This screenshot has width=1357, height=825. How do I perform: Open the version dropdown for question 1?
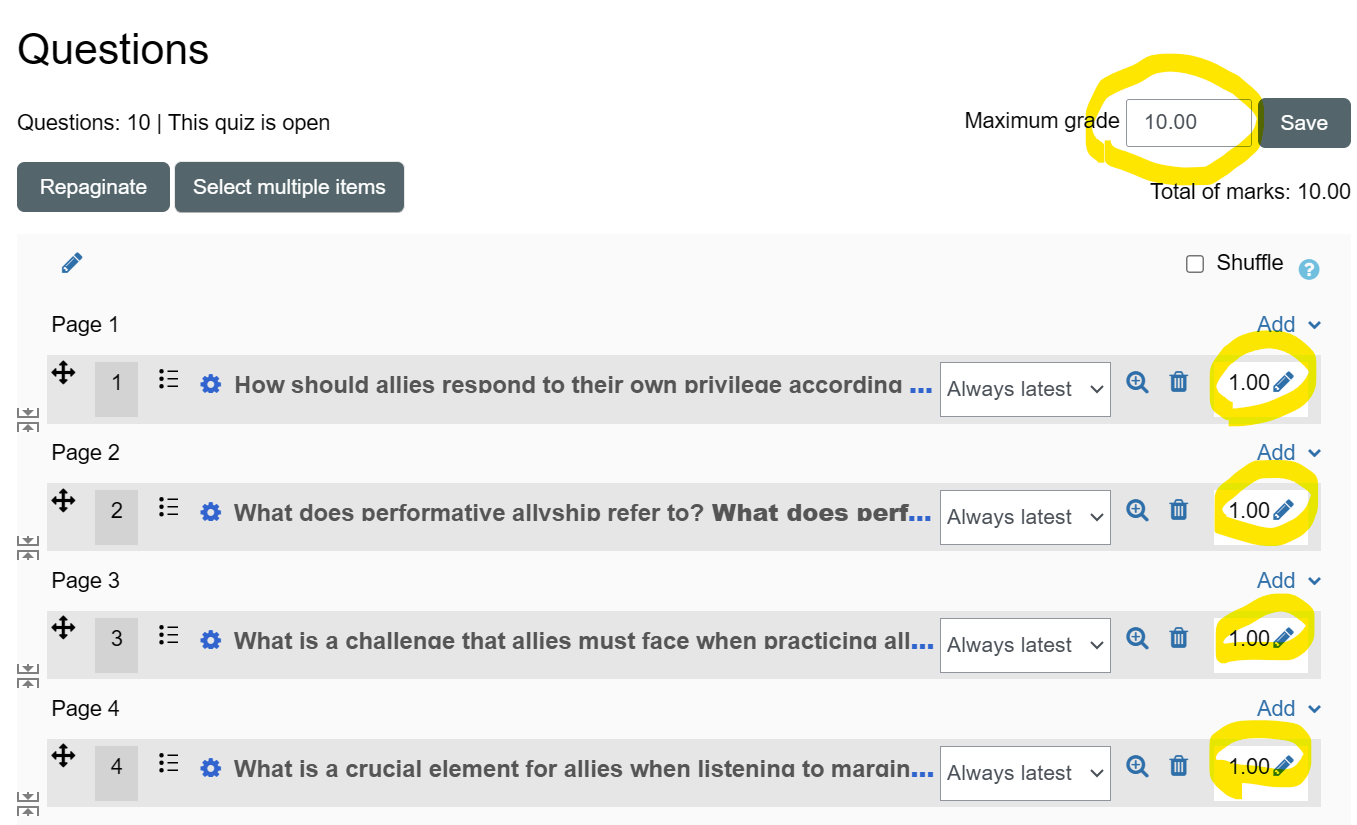tap(1025, 389)
